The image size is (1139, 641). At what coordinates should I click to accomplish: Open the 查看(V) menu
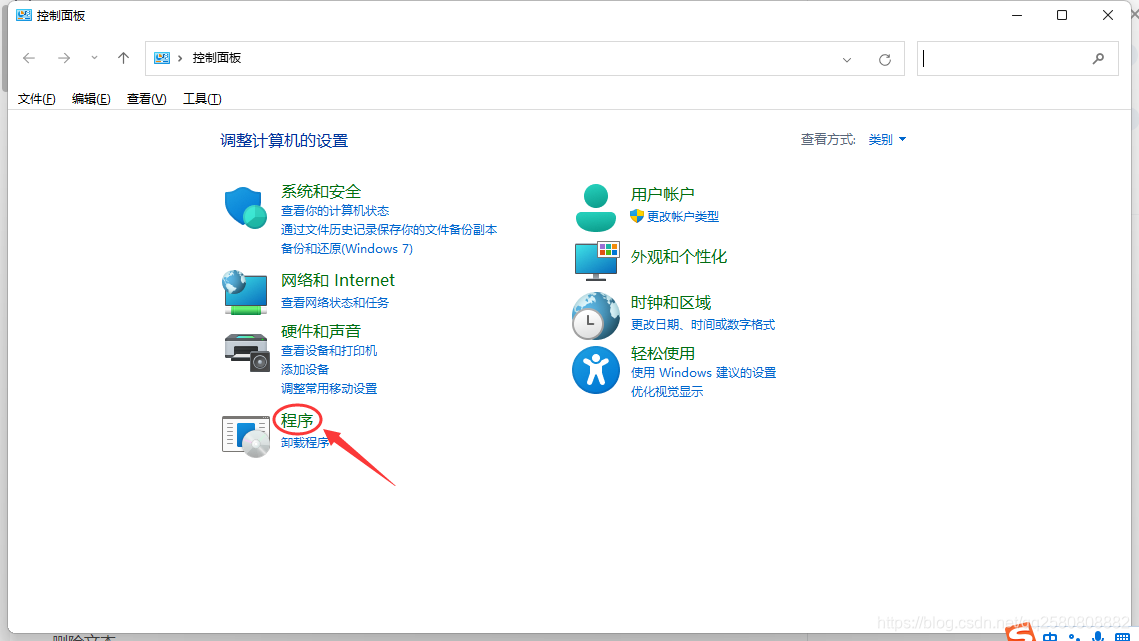(x=146, y=99)
